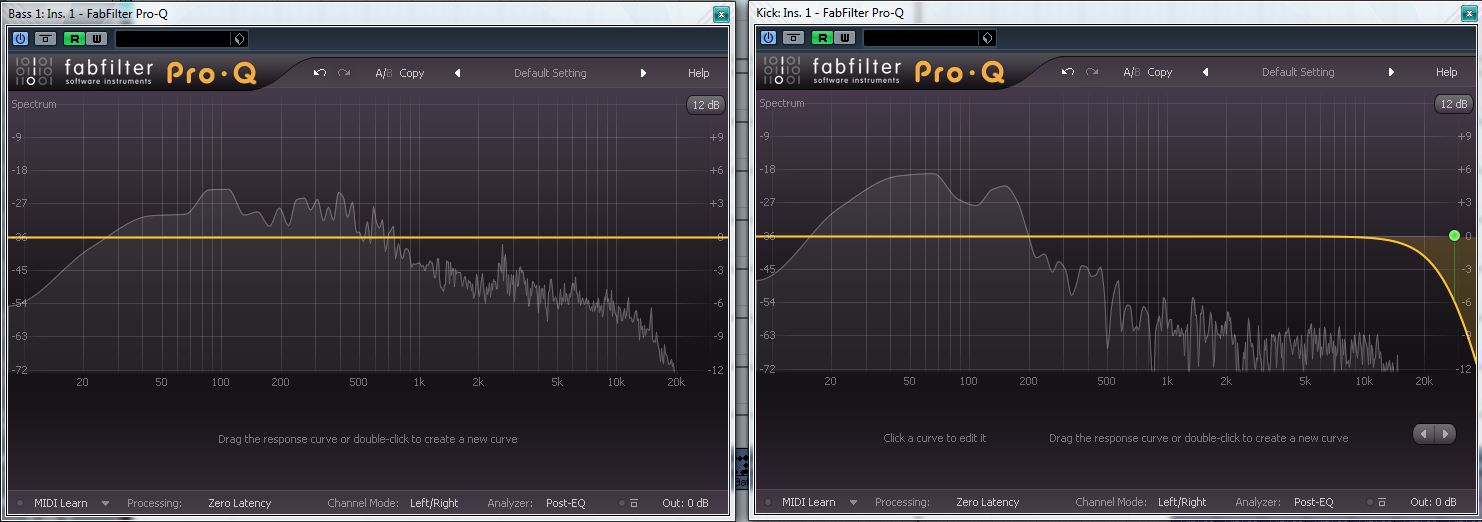
Task: Click the FabFilter logo icon in Kick window
Action: pyautogui.click(x=782, y=71)
